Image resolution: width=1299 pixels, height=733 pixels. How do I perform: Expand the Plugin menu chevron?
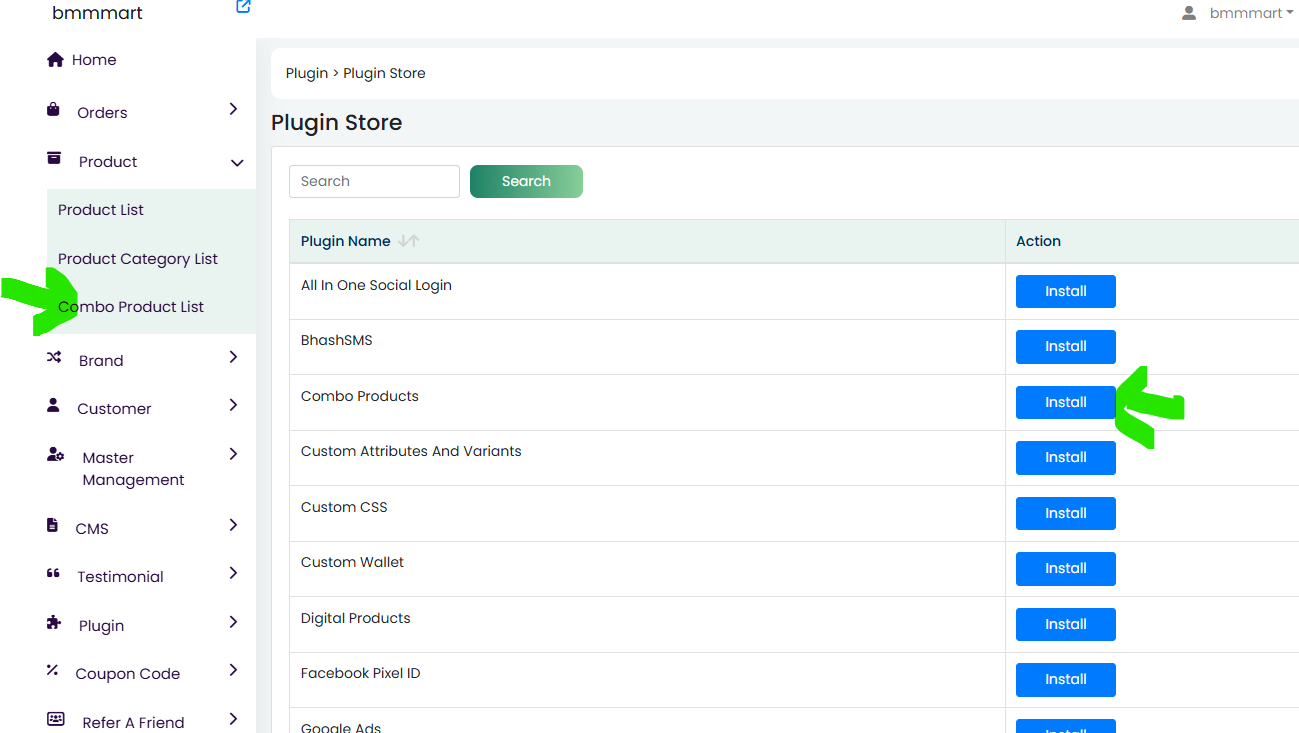(x=233, y=622)
